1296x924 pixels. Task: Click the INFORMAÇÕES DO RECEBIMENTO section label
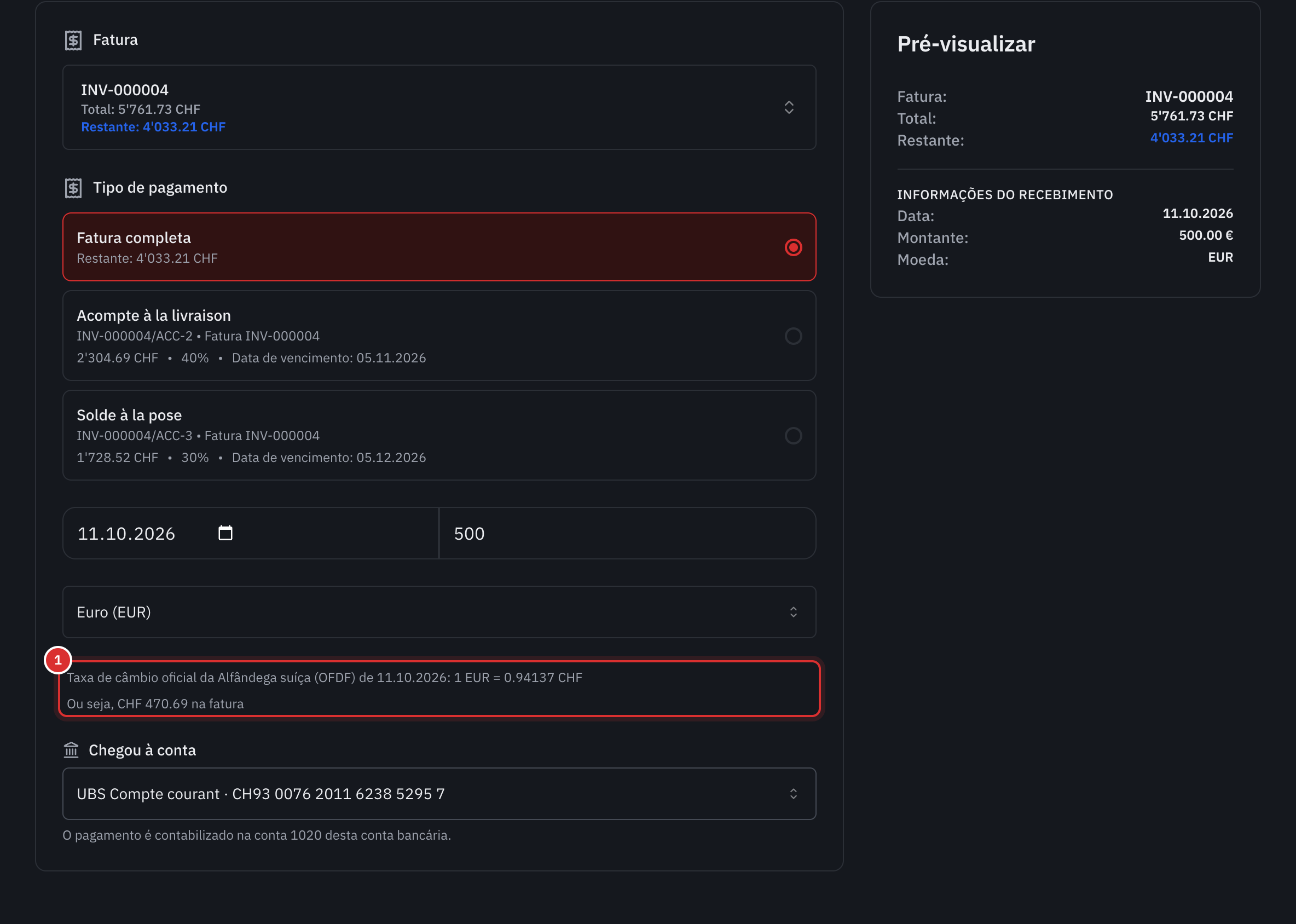(x=1005, y=194)
